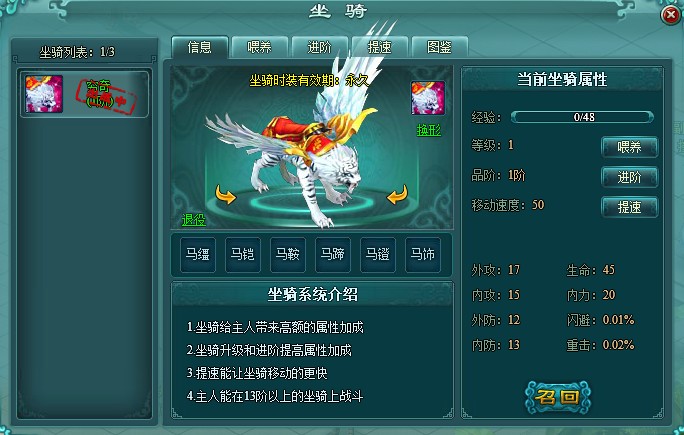The image size is (684, 435).
Task: Open the 马缰 equipment slot
Action: [x=198, y=255]
